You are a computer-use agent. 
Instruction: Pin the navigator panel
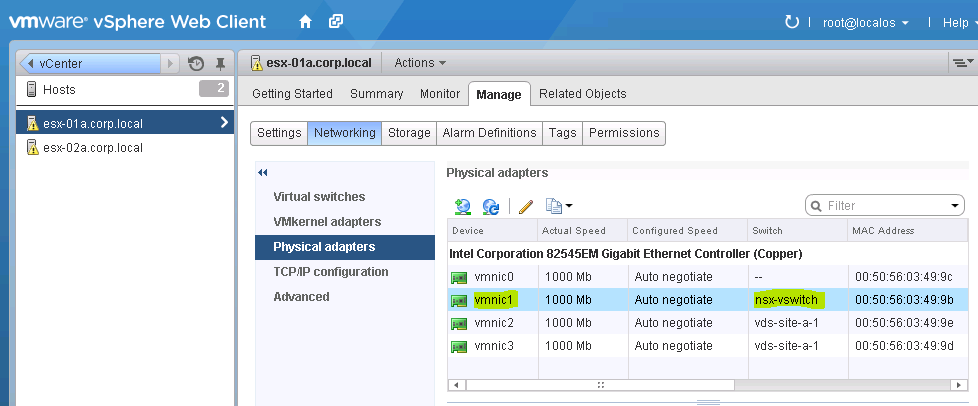point(220,63)
